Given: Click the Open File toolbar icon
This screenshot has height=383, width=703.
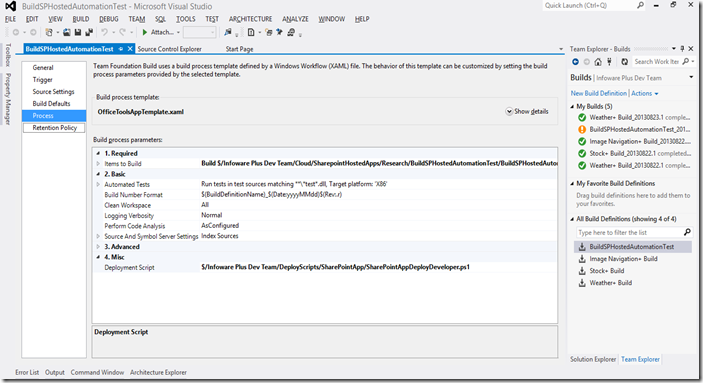Looking at the screenshot, I should click(66, 32).
